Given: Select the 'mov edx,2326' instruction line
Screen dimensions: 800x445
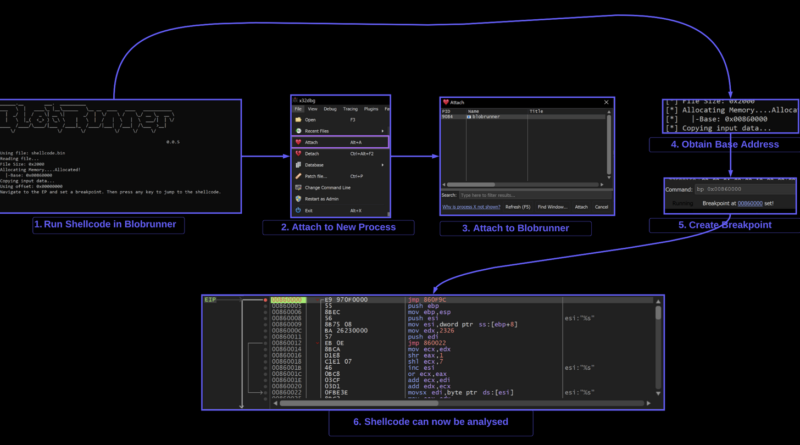Looking at the screenshot, I should tap(431, 331).
